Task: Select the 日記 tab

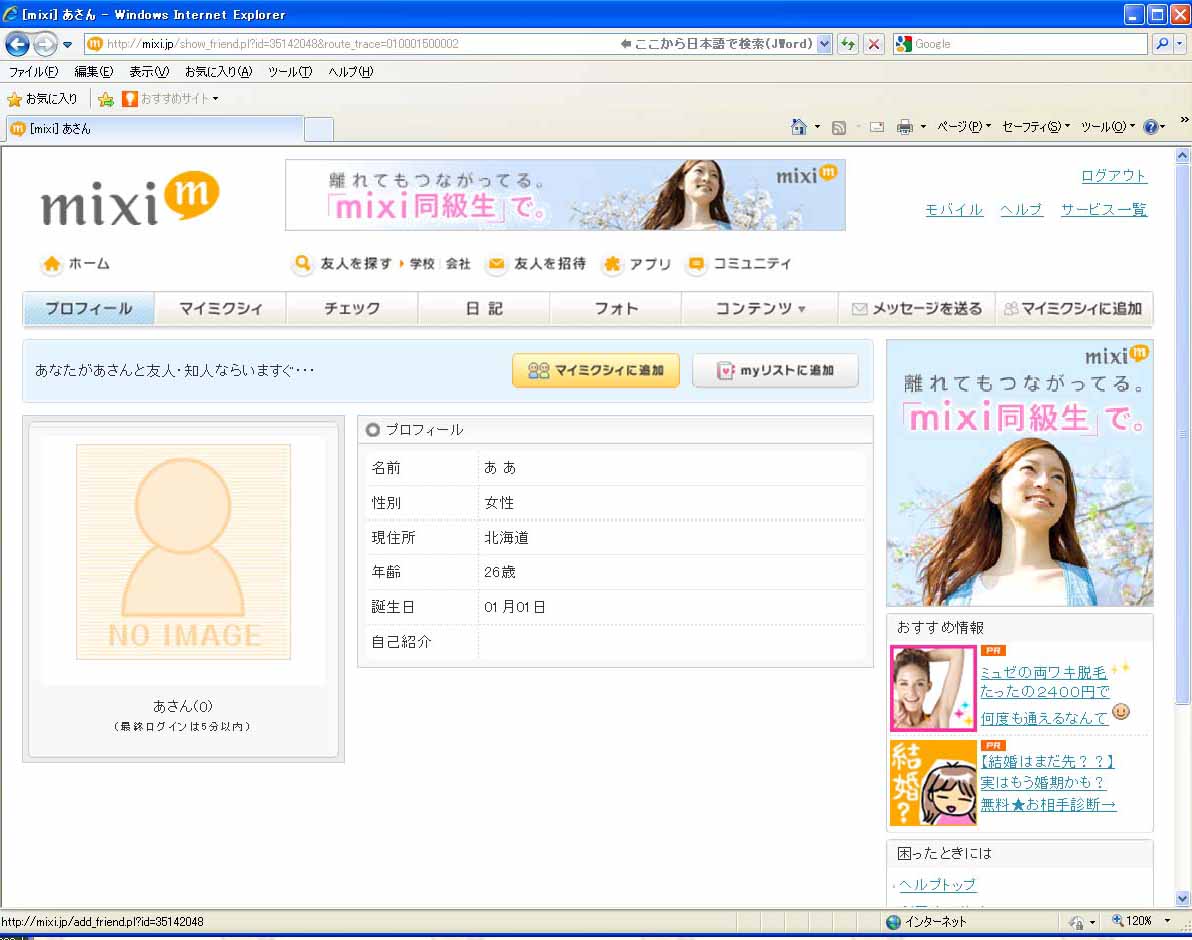Action: click(484, 309)
